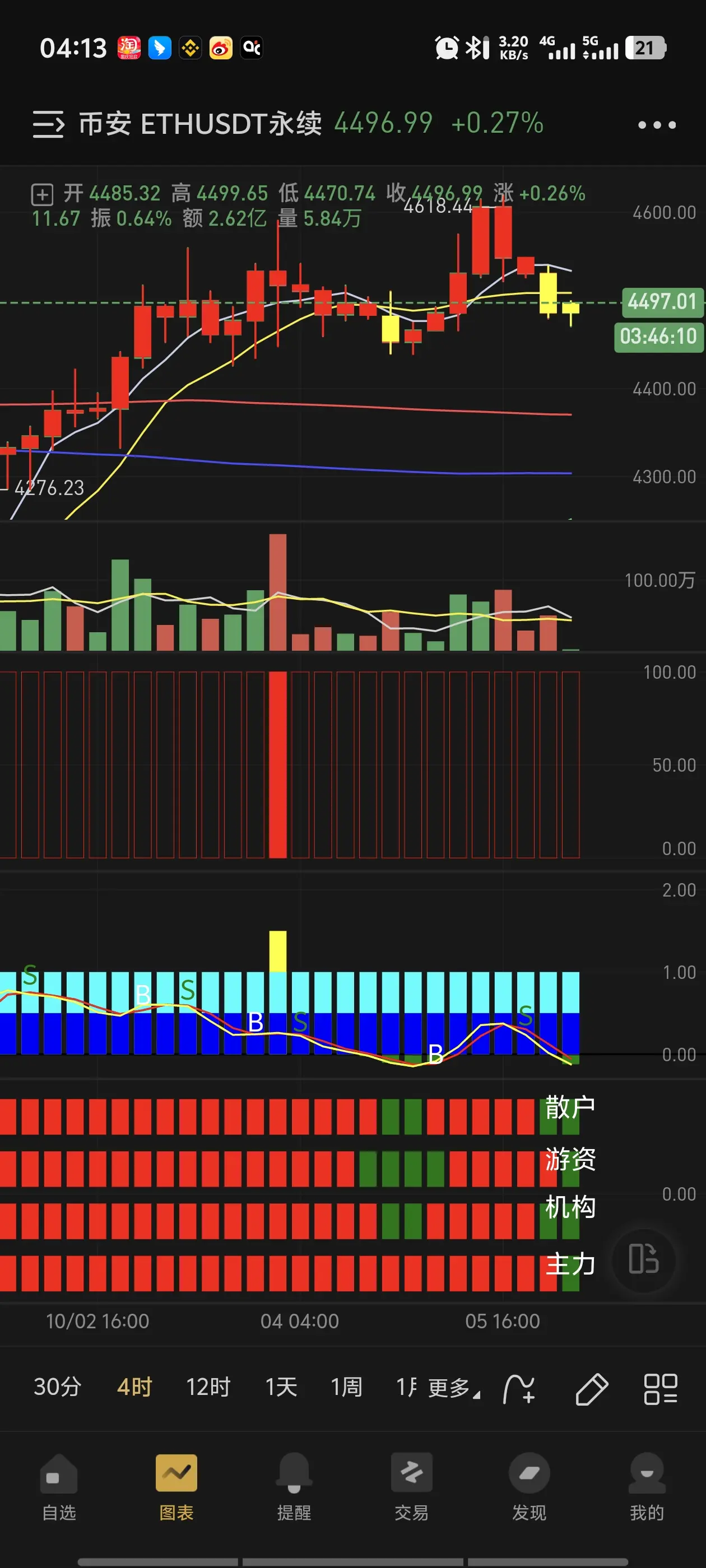706x1568 pixels.
Task: Select the 1天 timeframe
Action: [x=281, y=1387]
